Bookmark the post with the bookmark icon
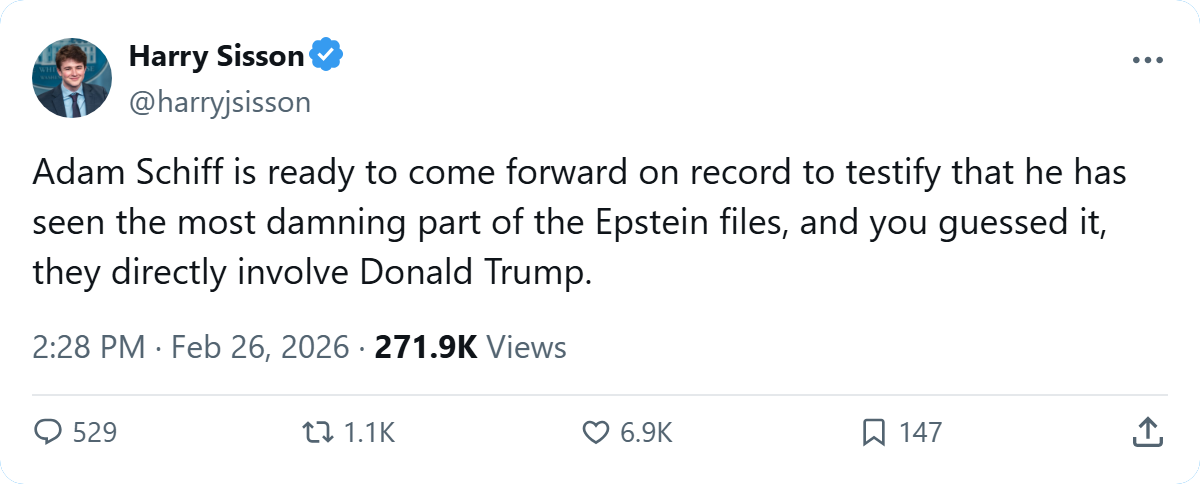Image resolution: width=1200 pixels, height=484 pixels. tap(873, 432)
